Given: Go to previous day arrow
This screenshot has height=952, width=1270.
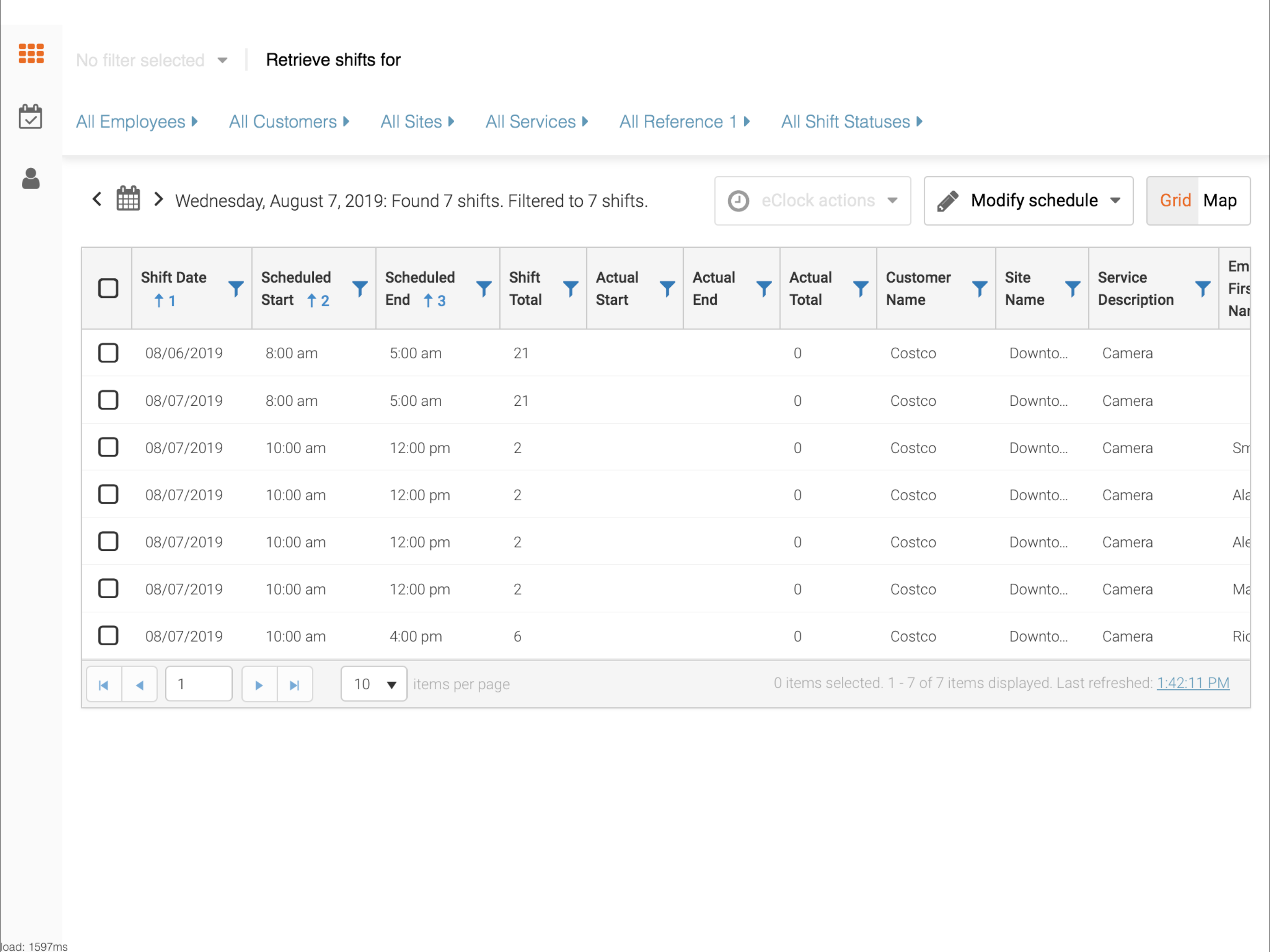Looking at the screenshot, I should 97,199.
